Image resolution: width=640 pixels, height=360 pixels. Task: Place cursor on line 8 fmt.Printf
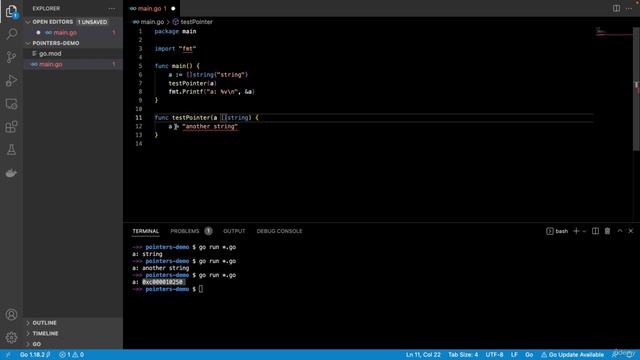pos(211,92)
